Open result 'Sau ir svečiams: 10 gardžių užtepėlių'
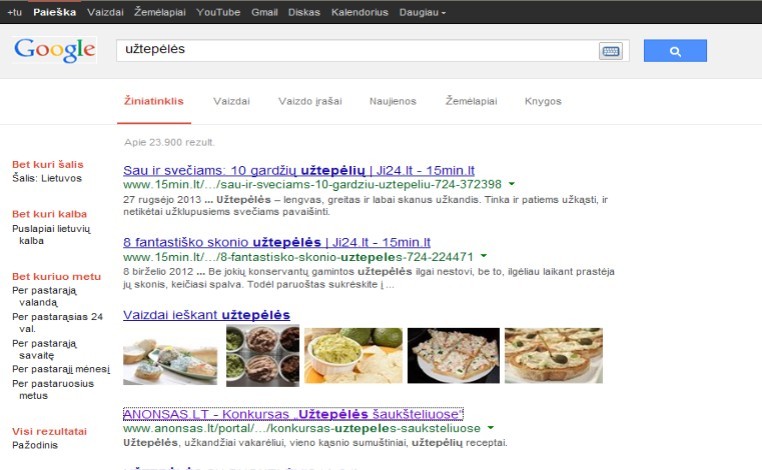Image resolution: width=762 pixels, height=470 pixels. pyautogui.click(x=299, y=171)
